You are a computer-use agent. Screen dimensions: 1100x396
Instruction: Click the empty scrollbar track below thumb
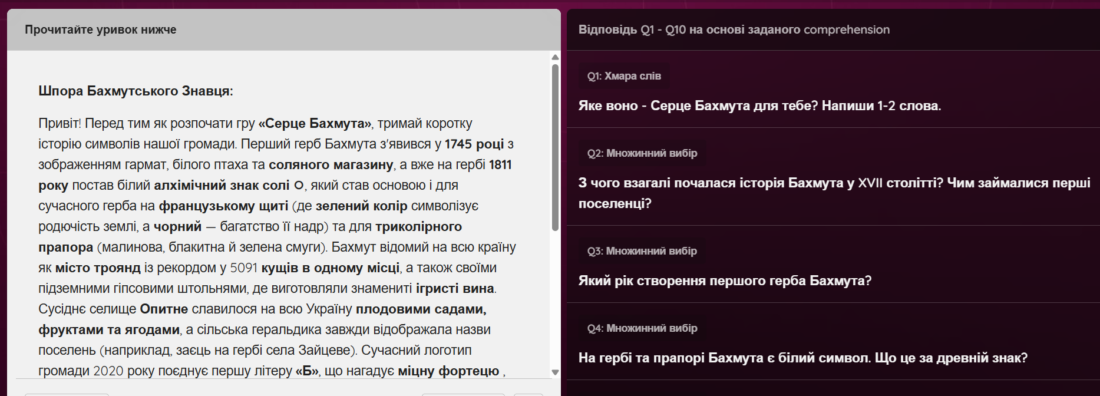[555, 298]
